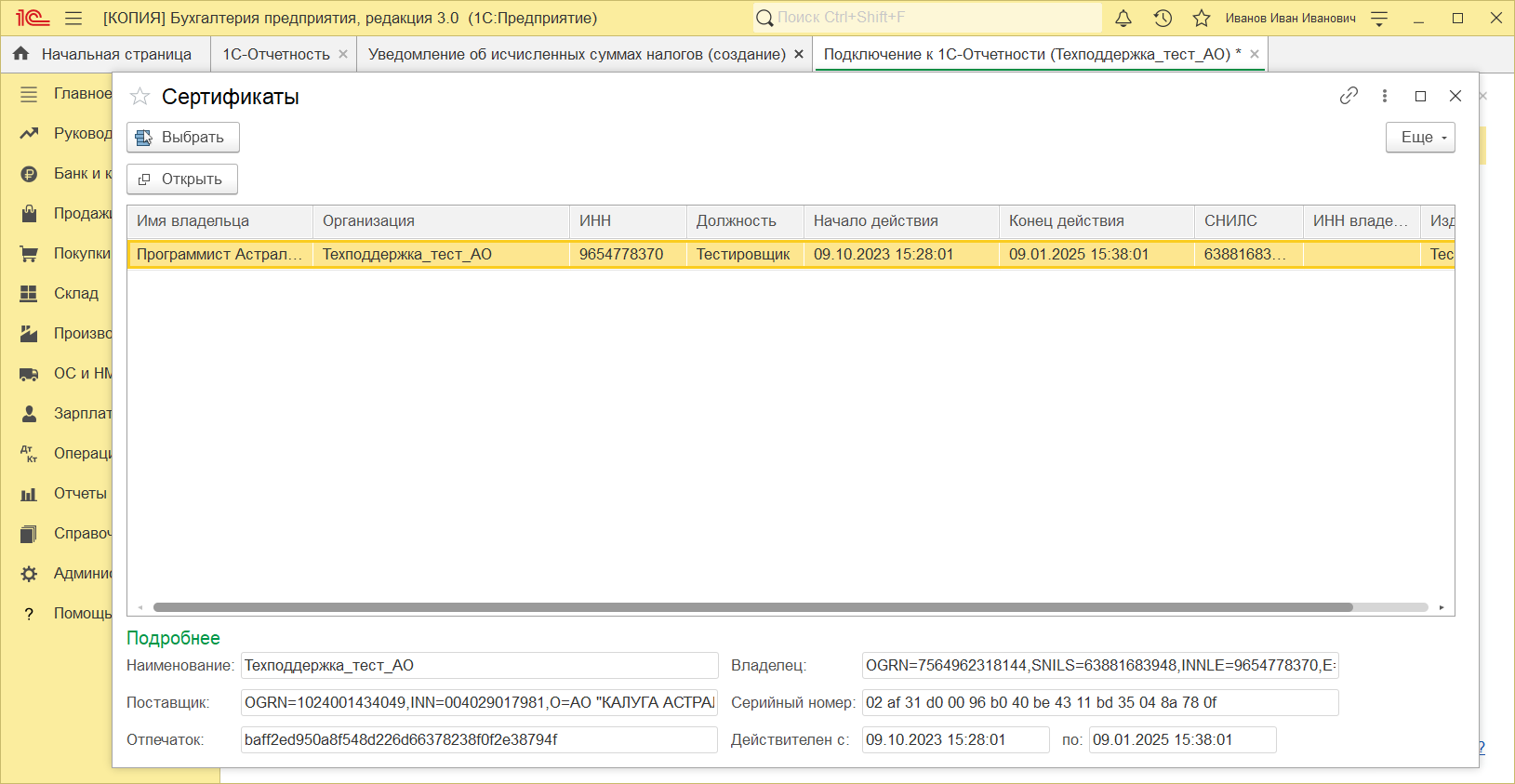Switch to Начальная страница tab
Image resolution: width=1515 pixels, height=784 pixels.
click(x=103, y=54)
